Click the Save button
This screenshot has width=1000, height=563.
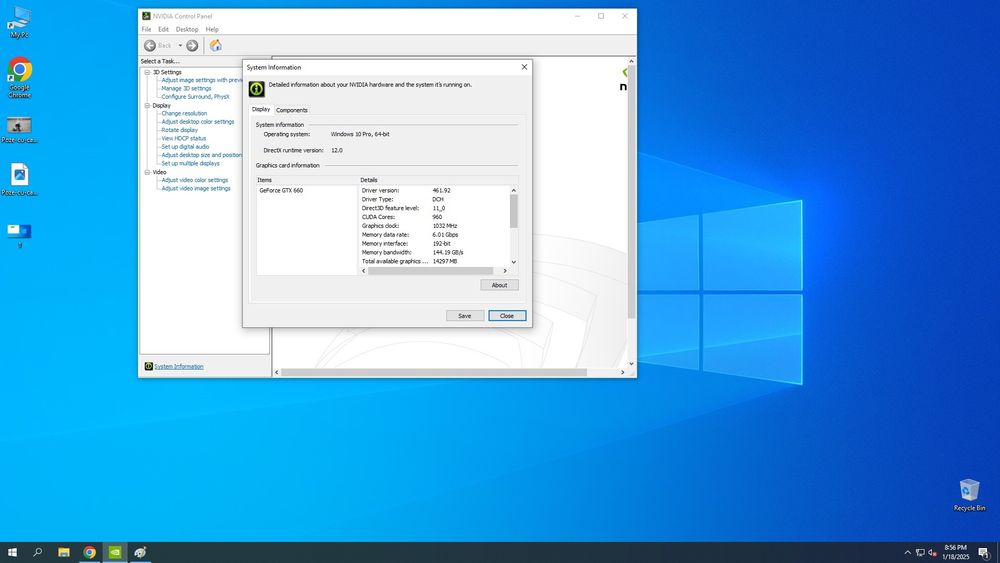tap(465, 316)
